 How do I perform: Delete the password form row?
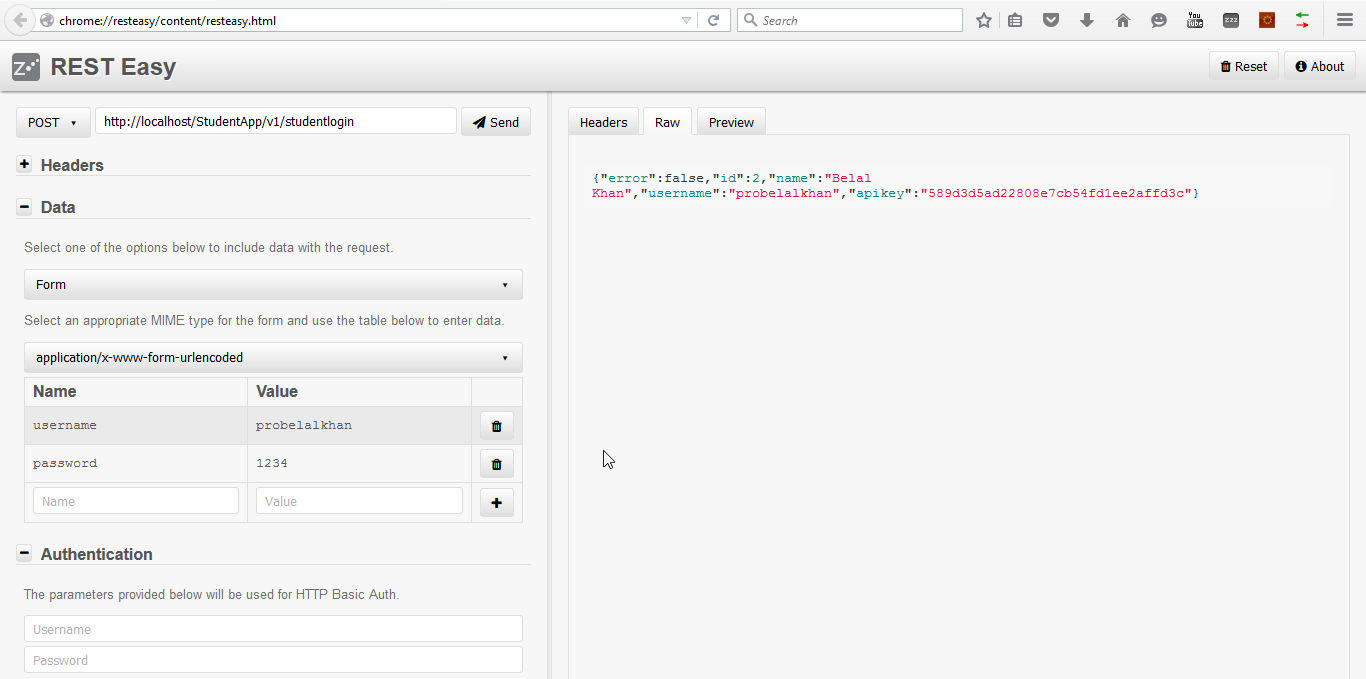point(497,464)
